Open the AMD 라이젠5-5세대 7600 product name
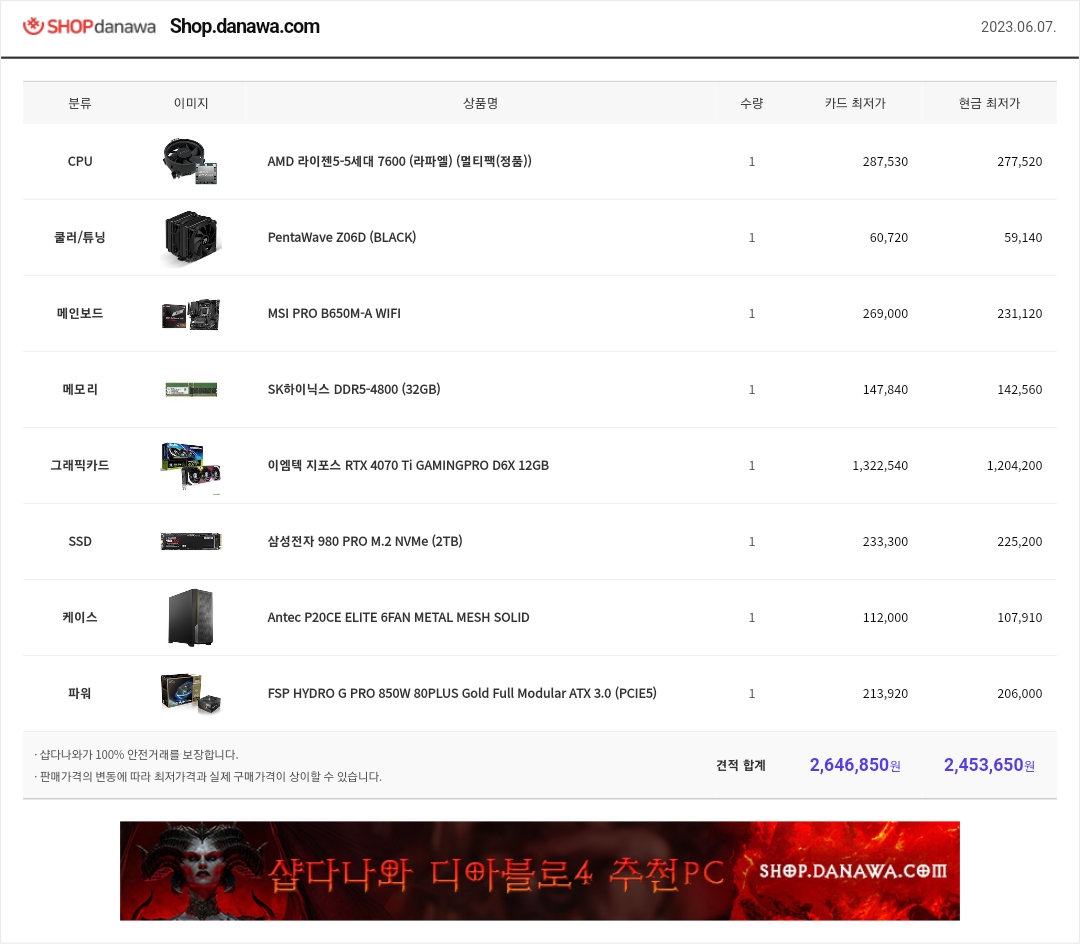 (x=399, y=161)
